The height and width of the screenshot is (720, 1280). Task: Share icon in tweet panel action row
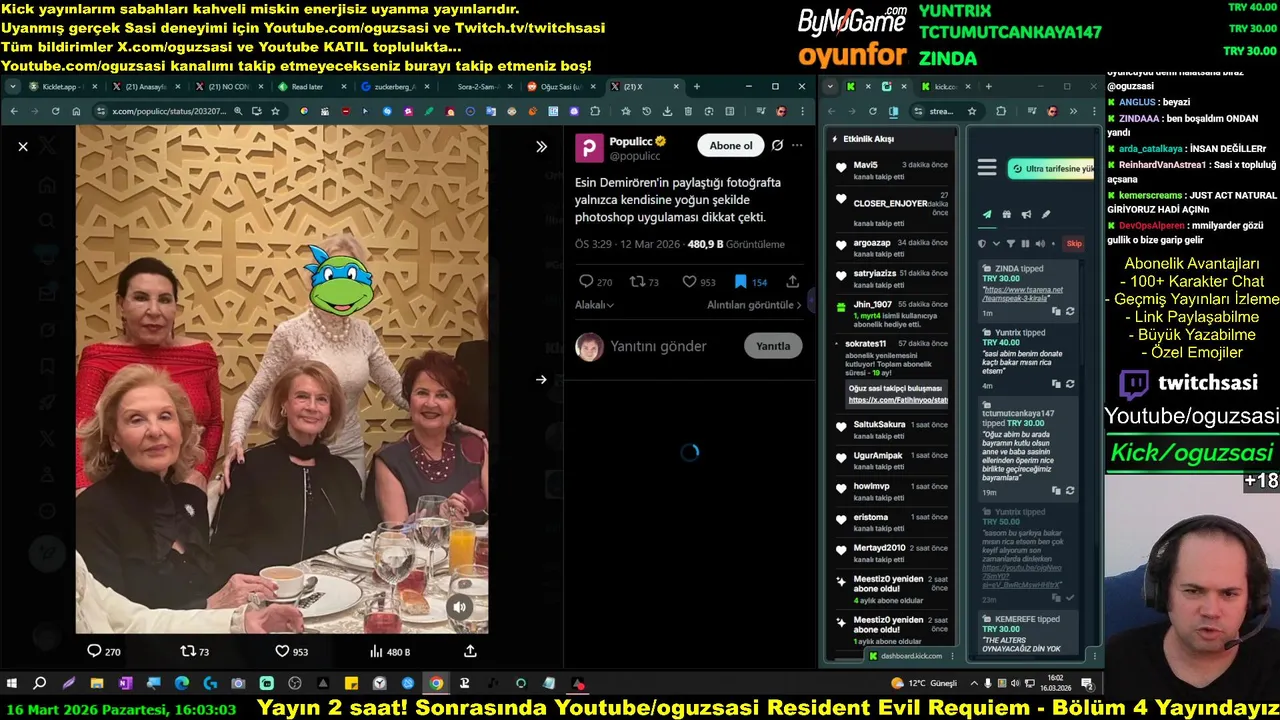coord(793,282)
